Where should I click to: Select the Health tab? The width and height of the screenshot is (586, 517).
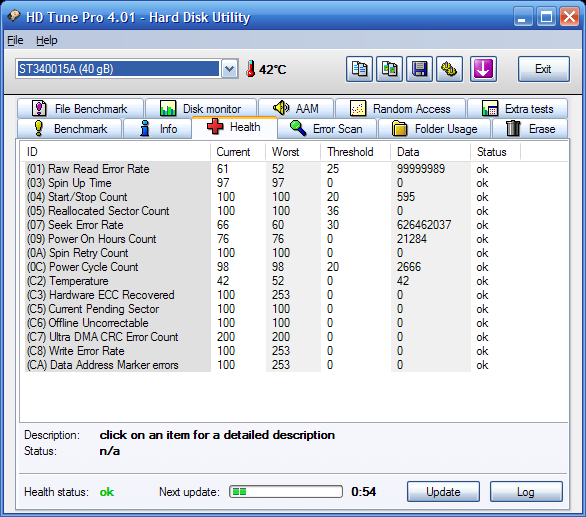(234, 127)
